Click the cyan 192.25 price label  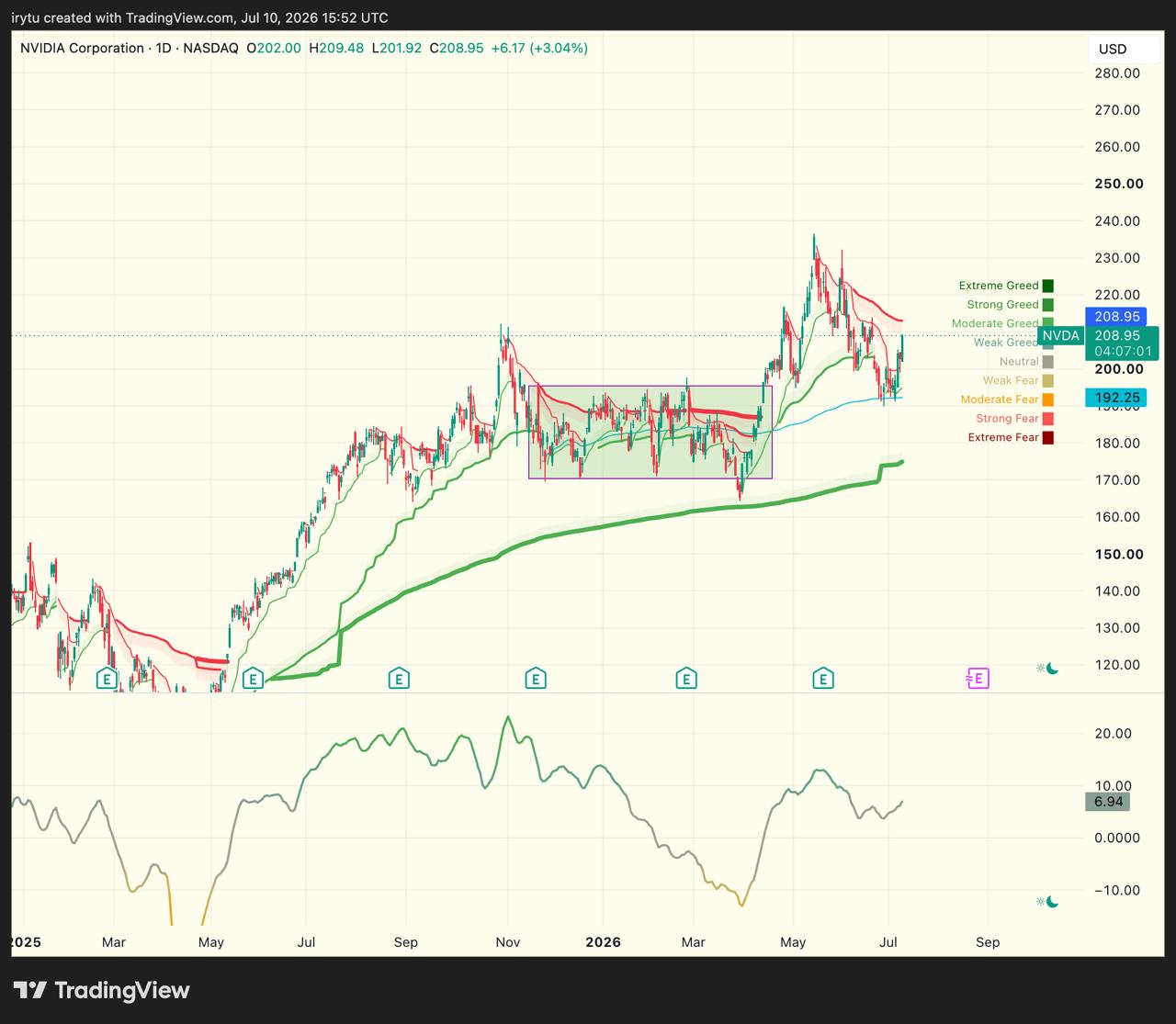[1116, 398]
